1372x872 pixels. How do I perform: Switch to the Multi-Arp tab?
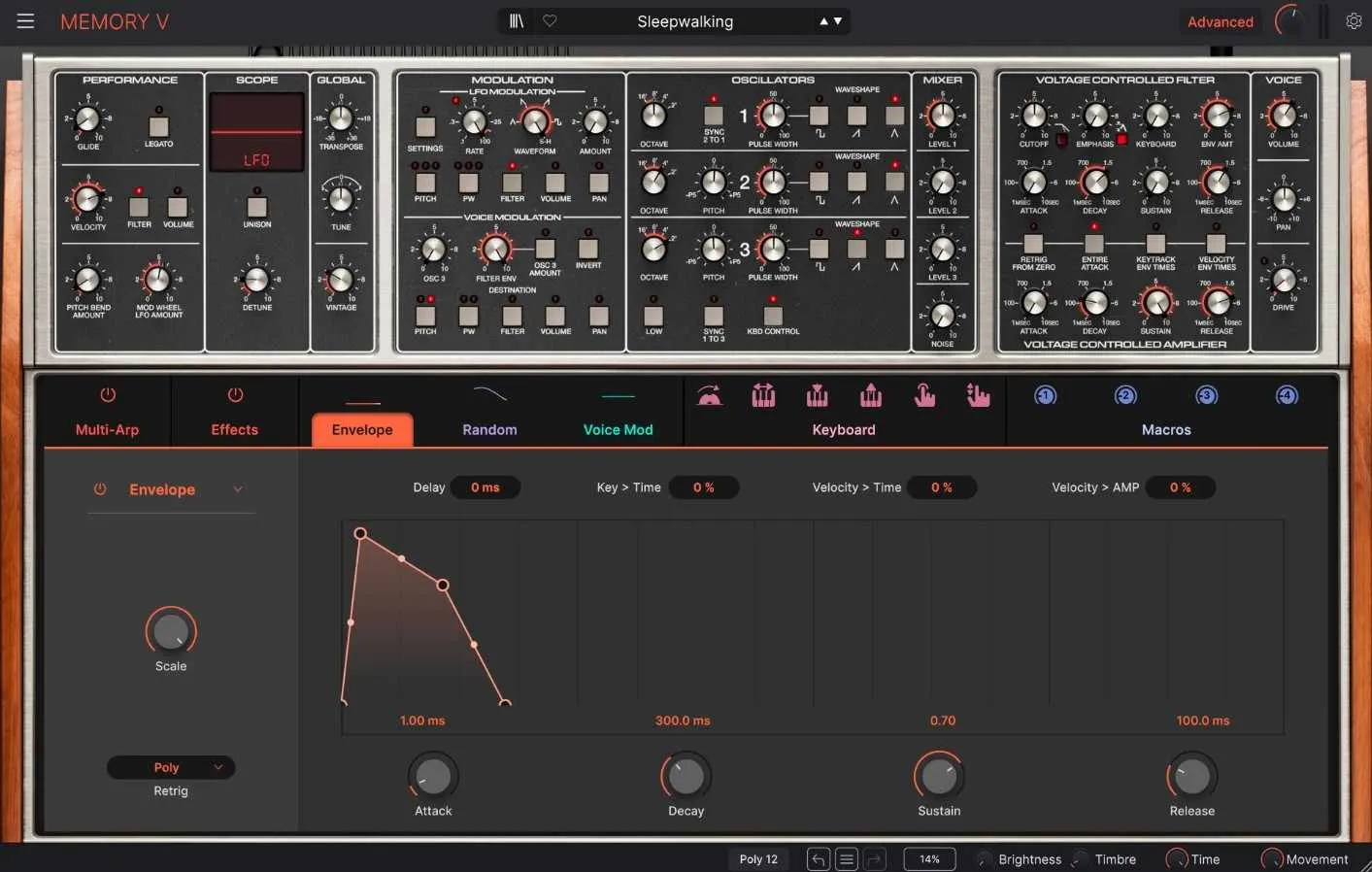click(108, 429)
